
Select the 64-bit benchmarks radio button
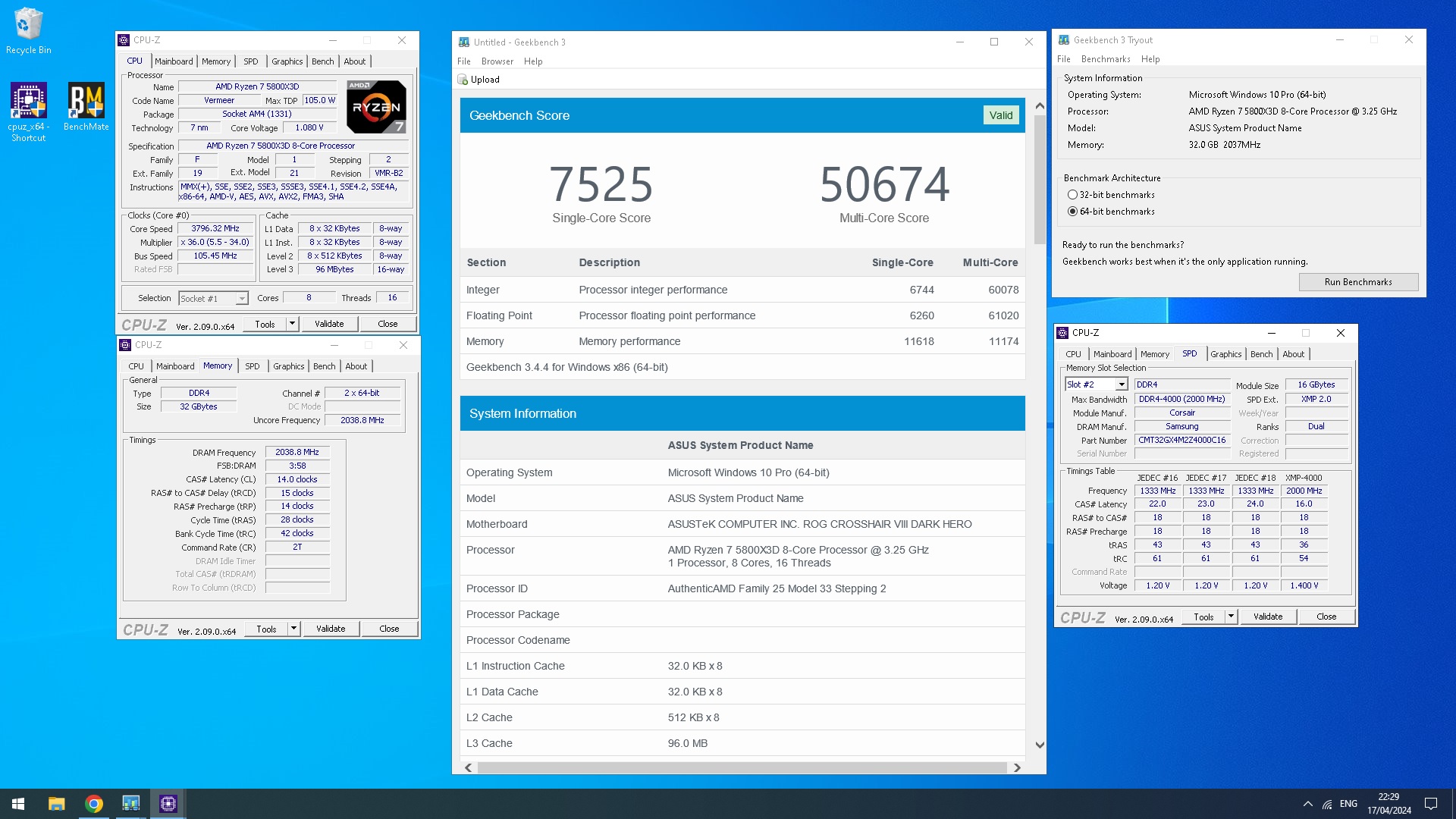click(x=1072, y=212)
